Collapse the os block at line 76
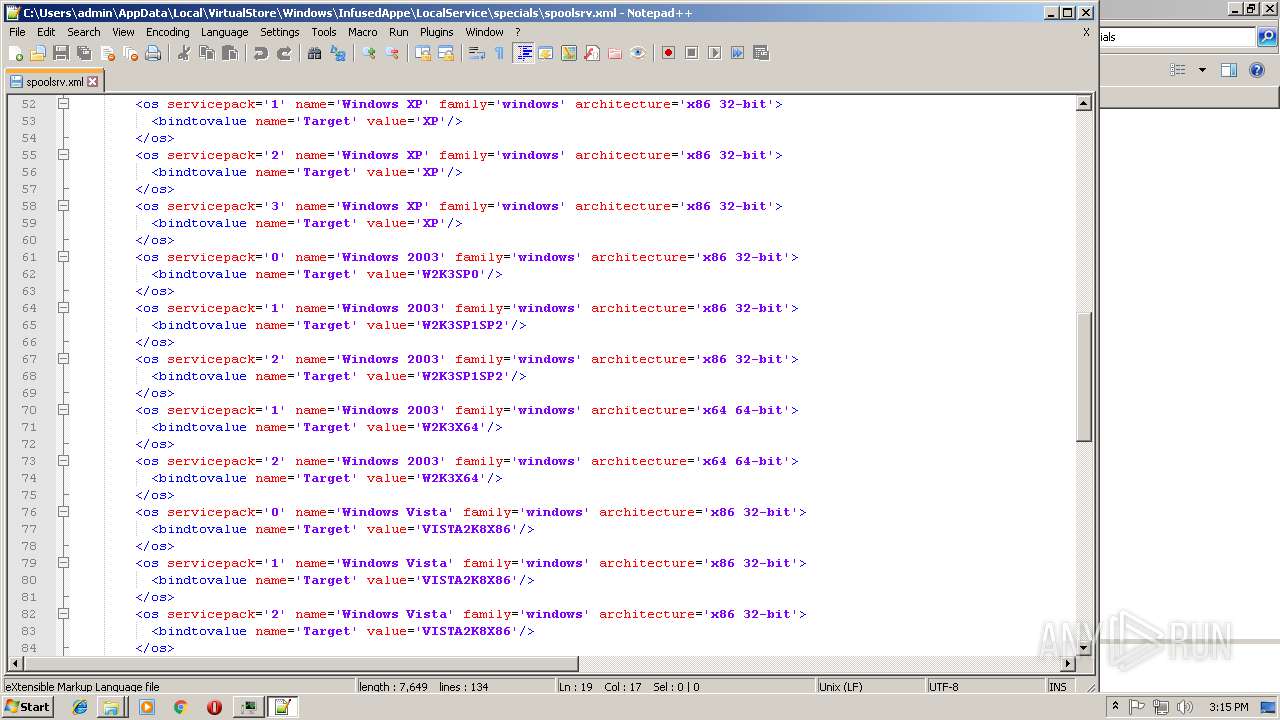 63,512
